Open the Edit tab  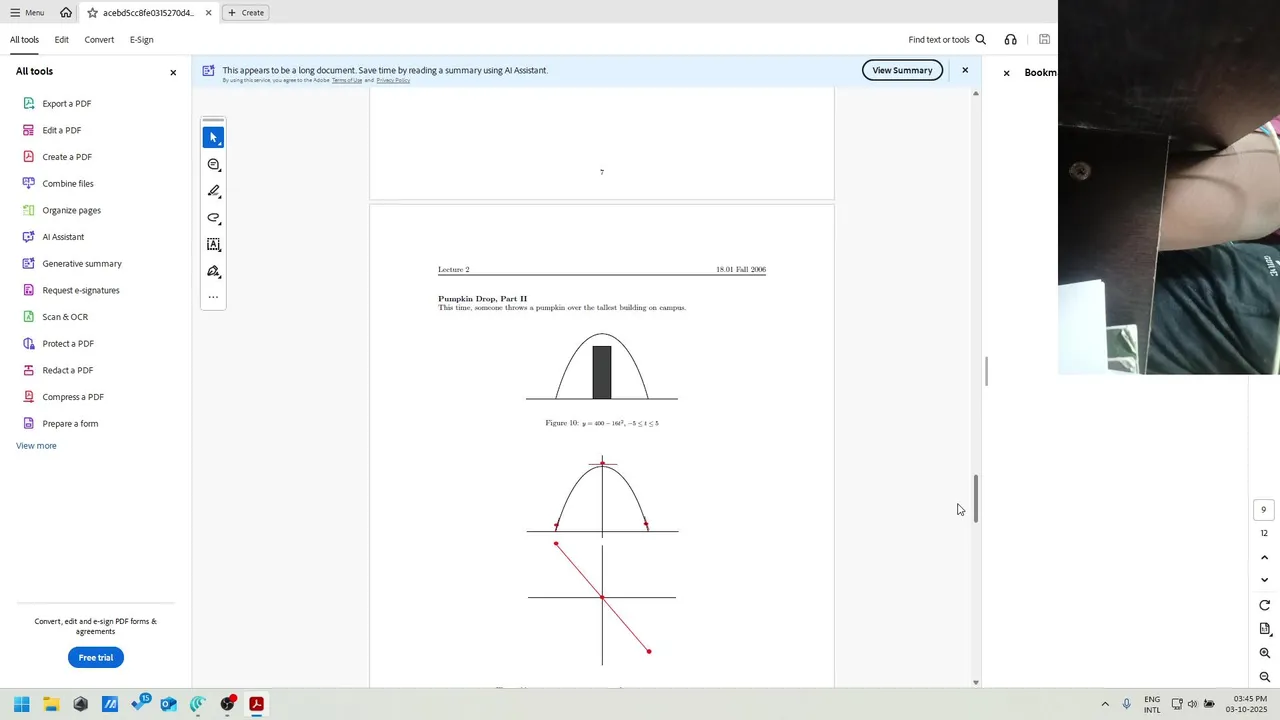(x=62, y=40)
